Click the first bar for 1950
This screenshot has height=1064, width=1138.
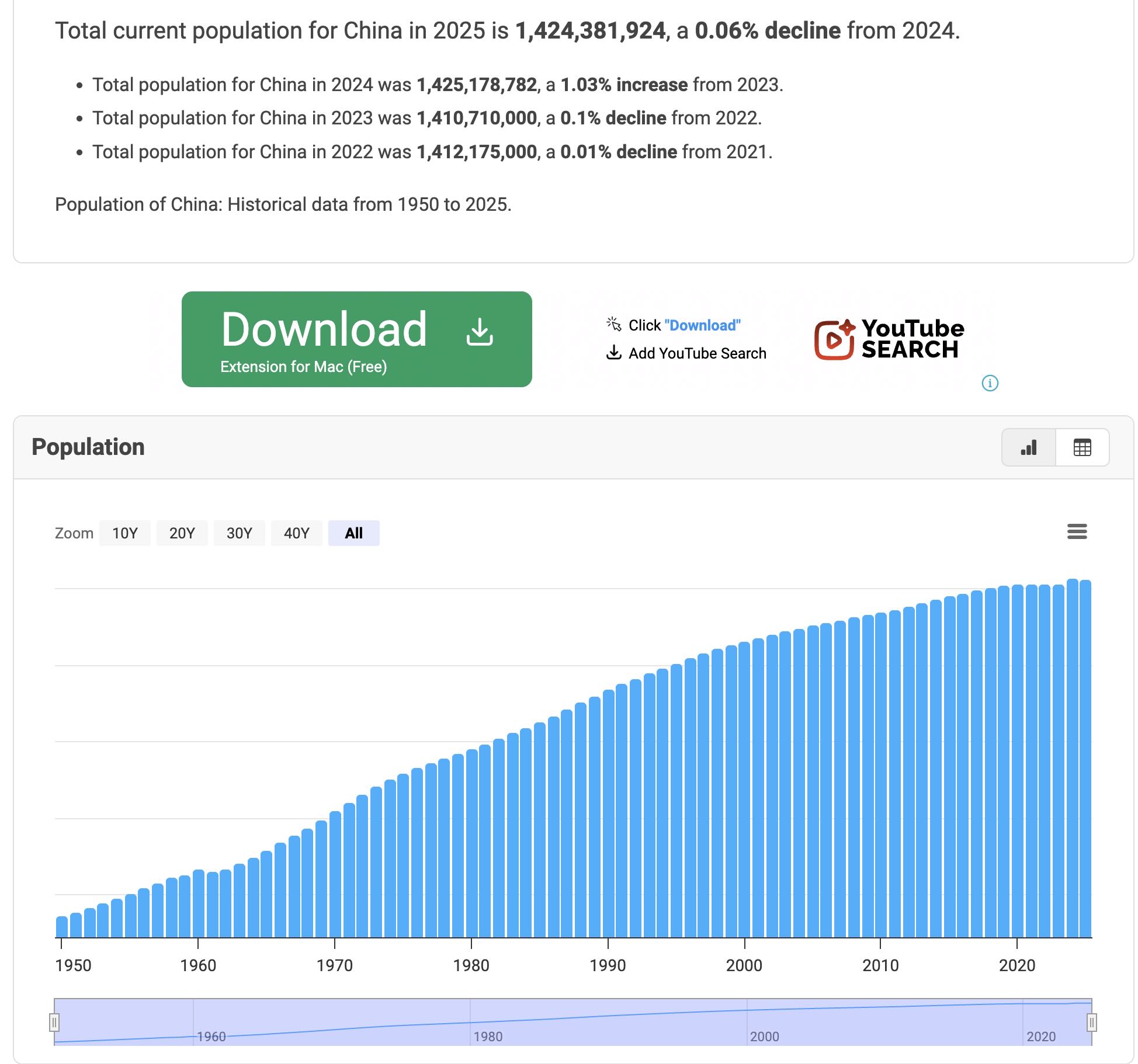tap(62, 926)
